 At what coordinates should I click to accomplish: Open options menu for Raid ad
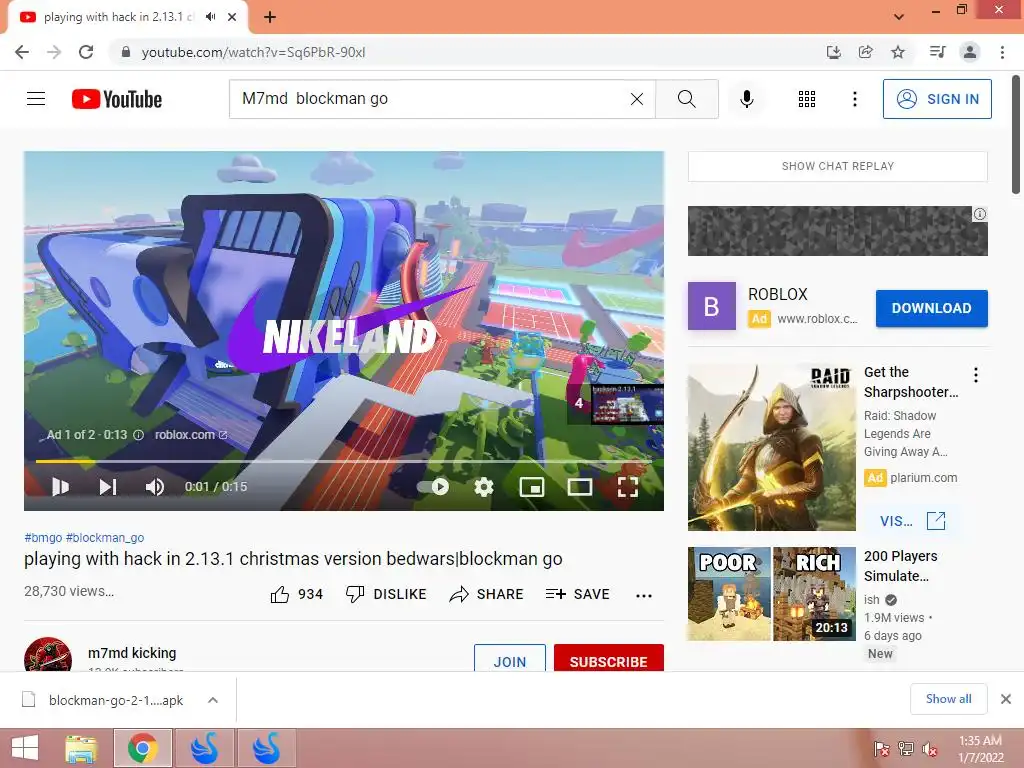(x=976, y=375)
